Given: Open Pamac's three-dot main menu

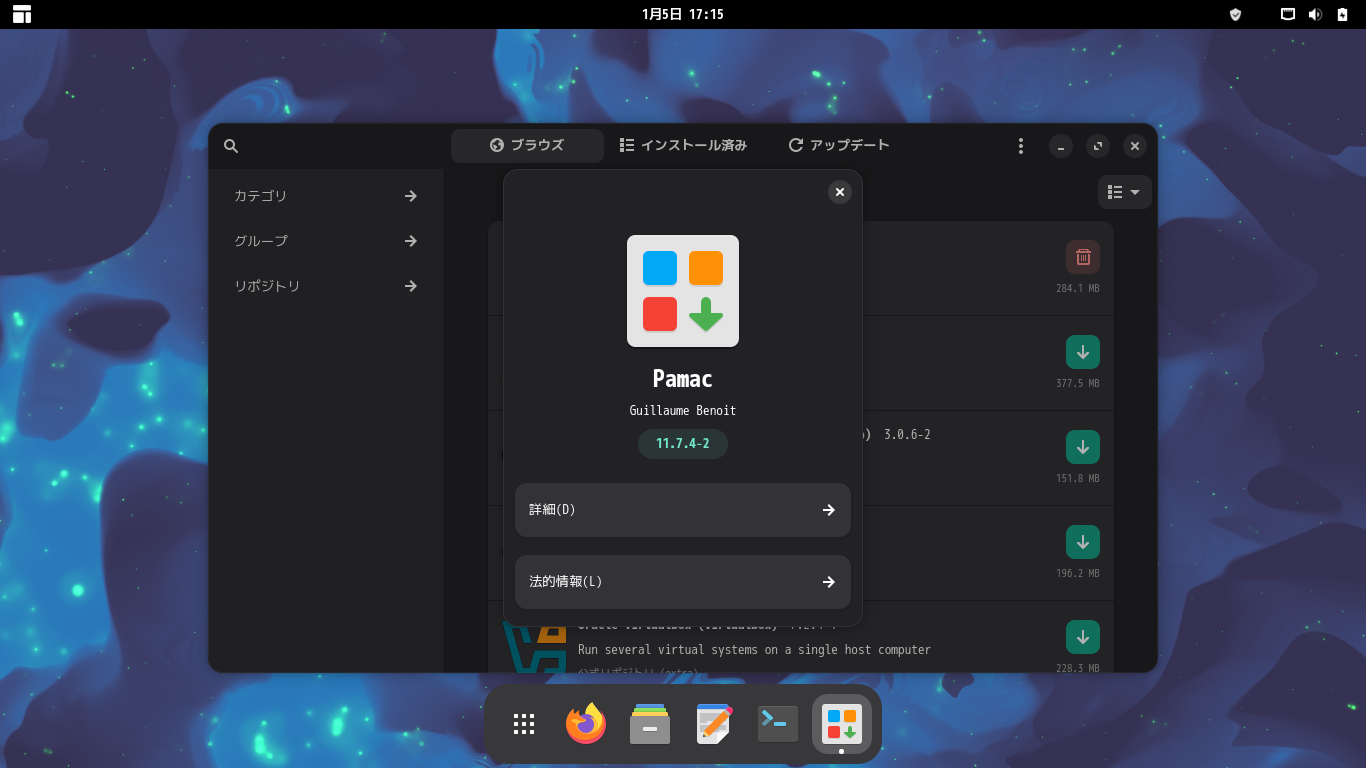Looking at the screenshot, I should click(x=1020, y=146).
